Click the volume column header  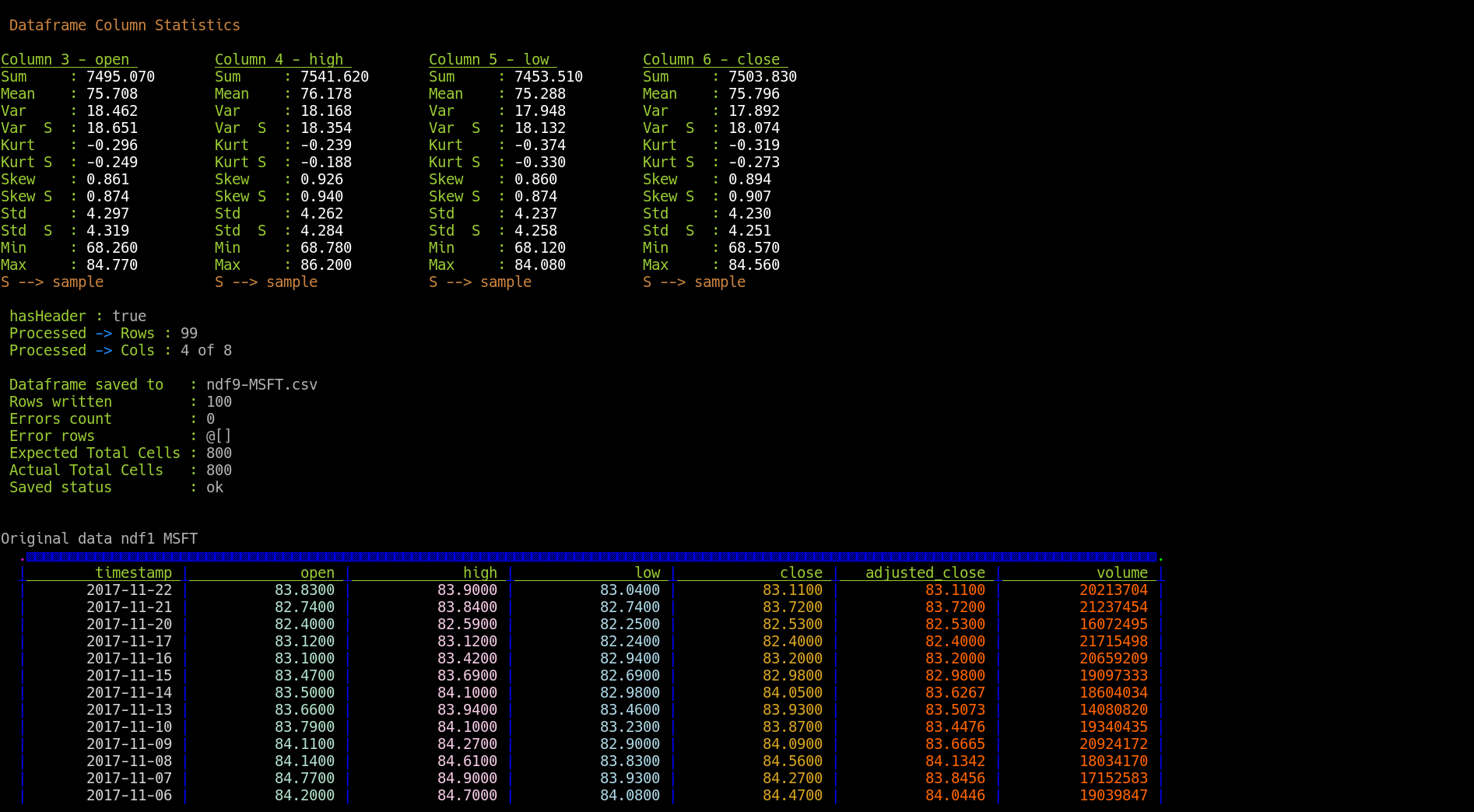(1122, 572)
